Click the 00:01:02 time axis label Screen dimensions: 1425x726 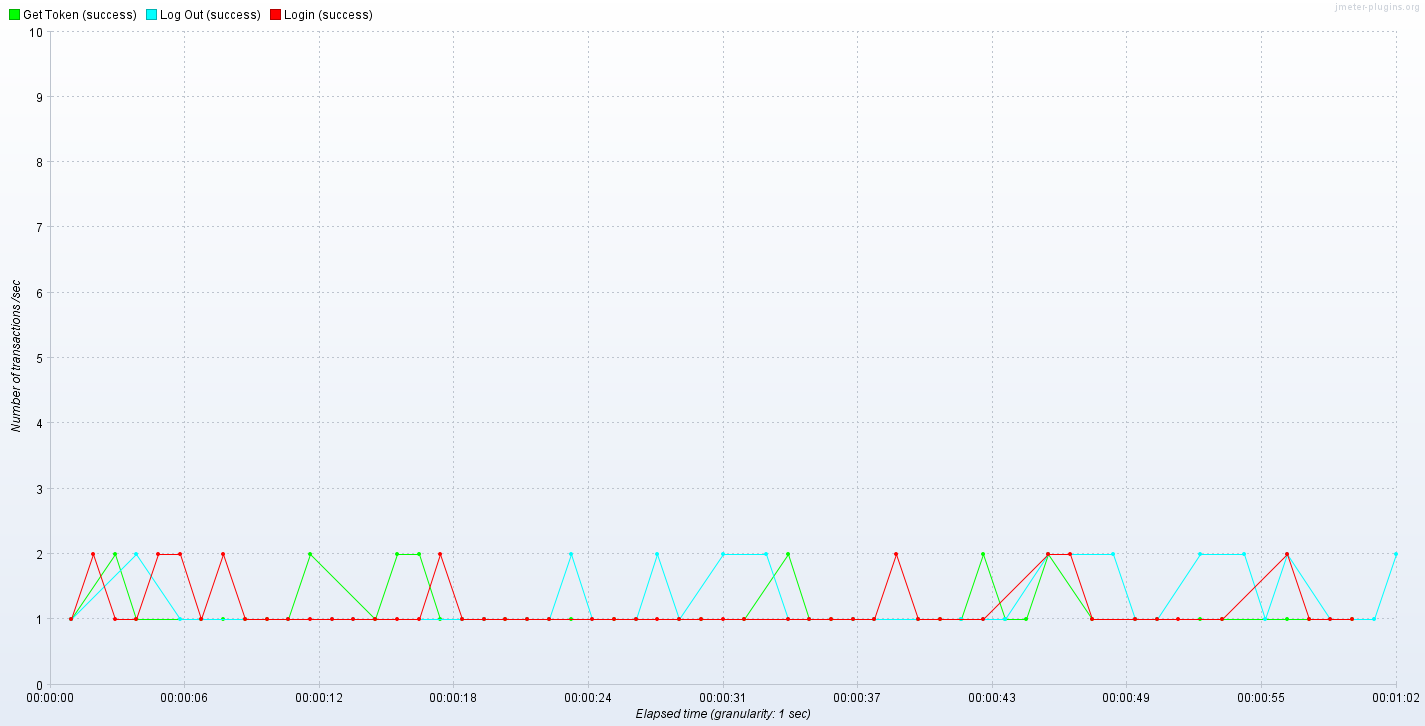tap(1395, 697)
